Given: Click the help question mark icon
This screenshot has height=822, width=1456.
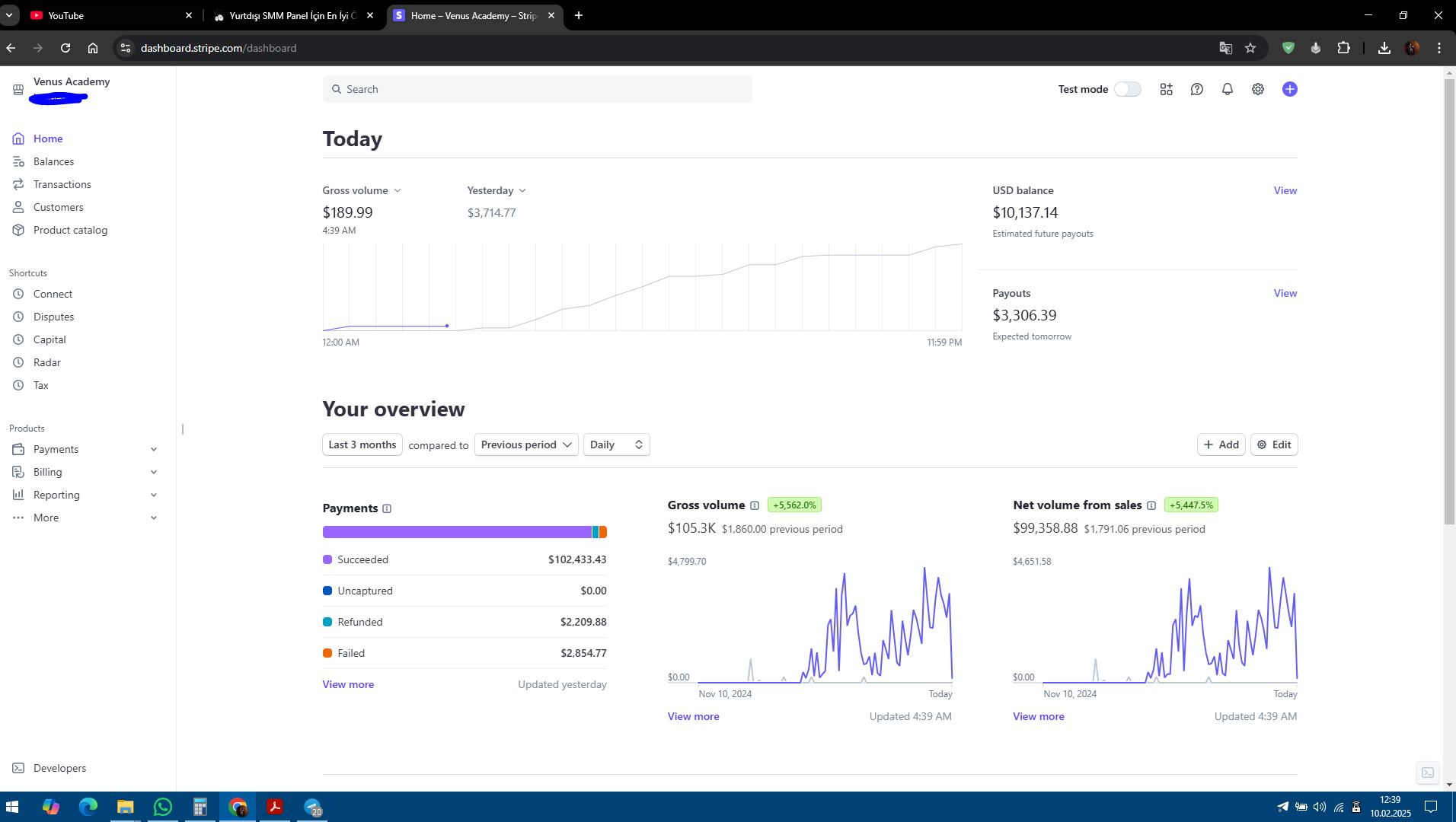Looking at the screenshot, I should tap(1196, 89).
